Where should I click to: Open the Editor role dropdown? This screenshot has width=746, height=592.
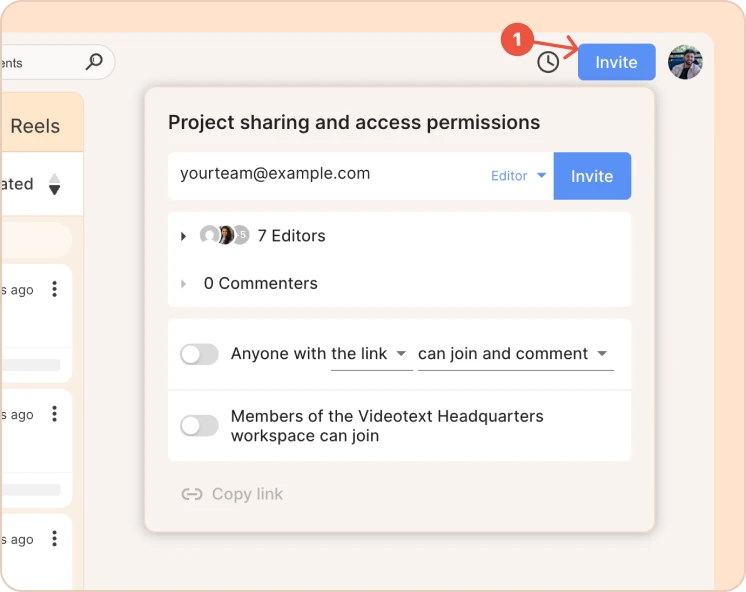tap(518, 176)
